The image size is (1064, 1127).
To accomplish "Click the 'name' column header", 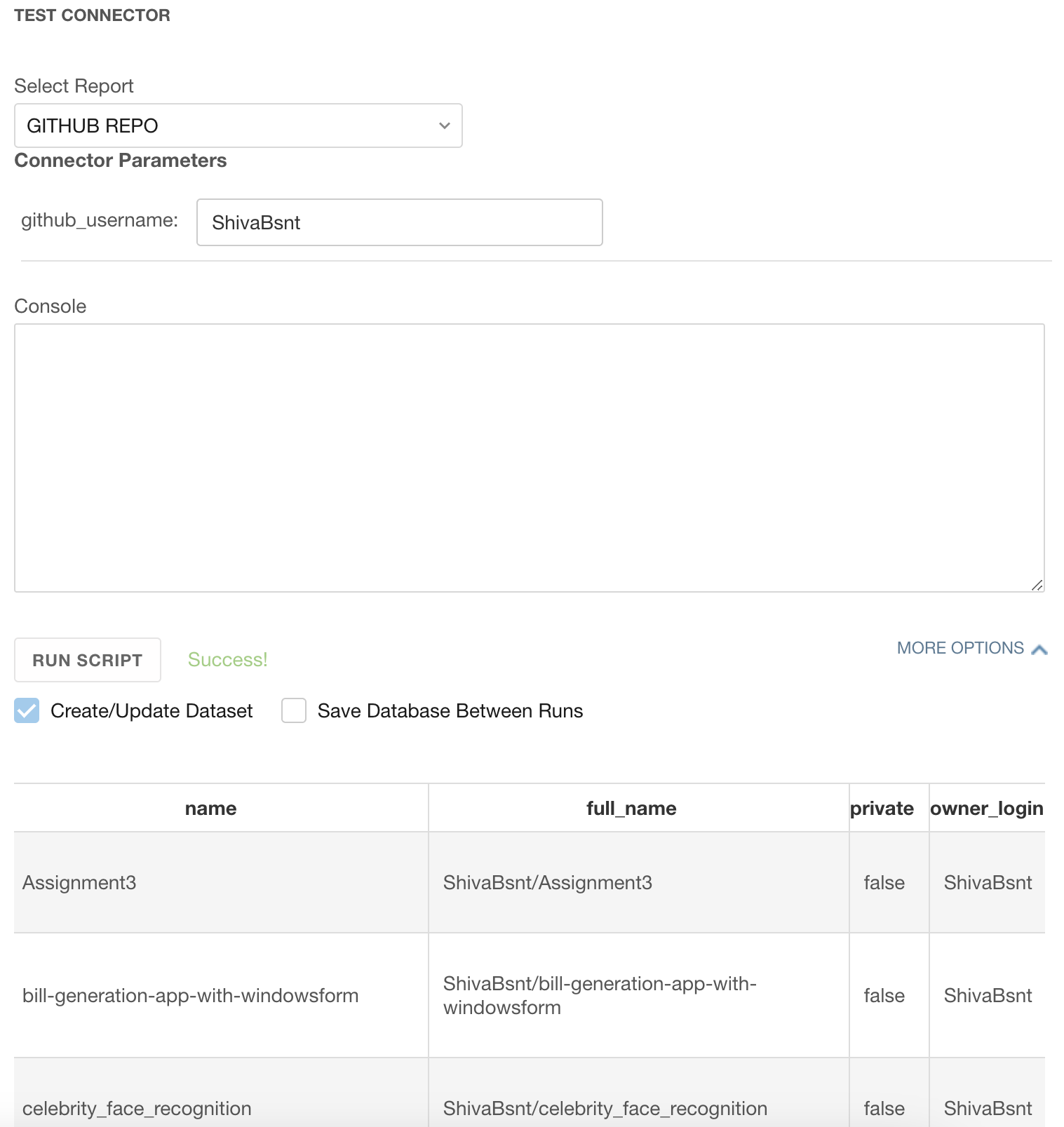I will click(210, 809).
